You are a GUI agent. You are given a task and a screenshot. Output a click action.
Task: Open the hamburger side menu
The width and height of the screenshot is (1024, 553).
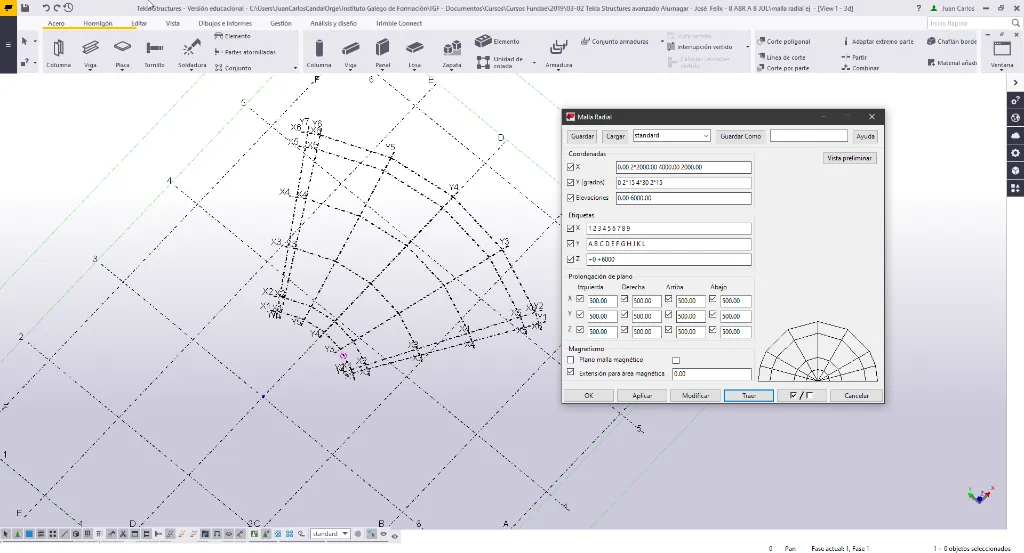click(x=8, y=45)
